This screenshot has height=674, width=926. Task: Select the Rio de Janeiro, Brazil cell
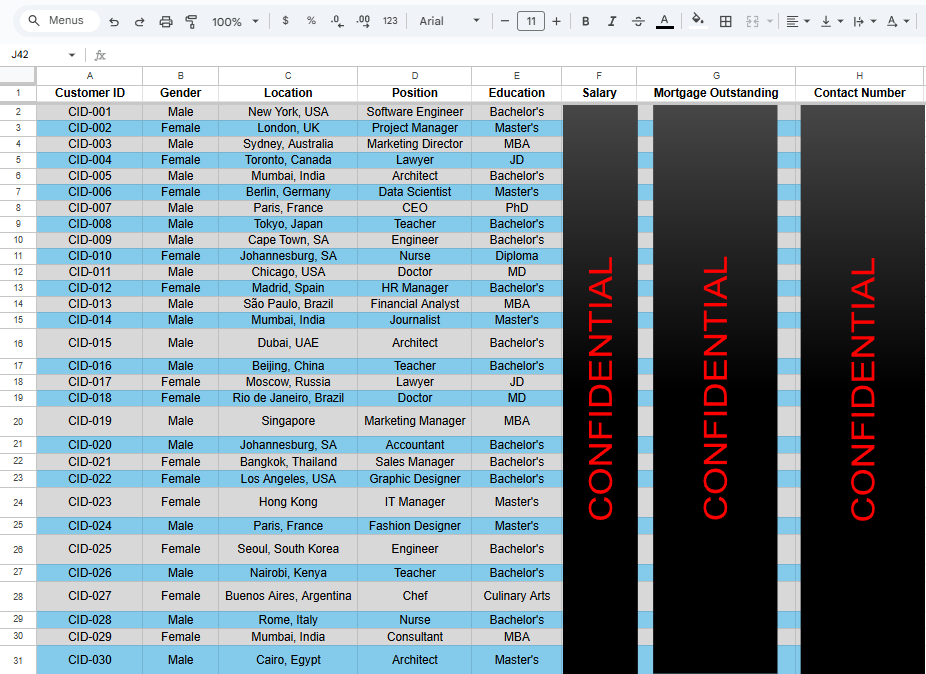(288, 398)
